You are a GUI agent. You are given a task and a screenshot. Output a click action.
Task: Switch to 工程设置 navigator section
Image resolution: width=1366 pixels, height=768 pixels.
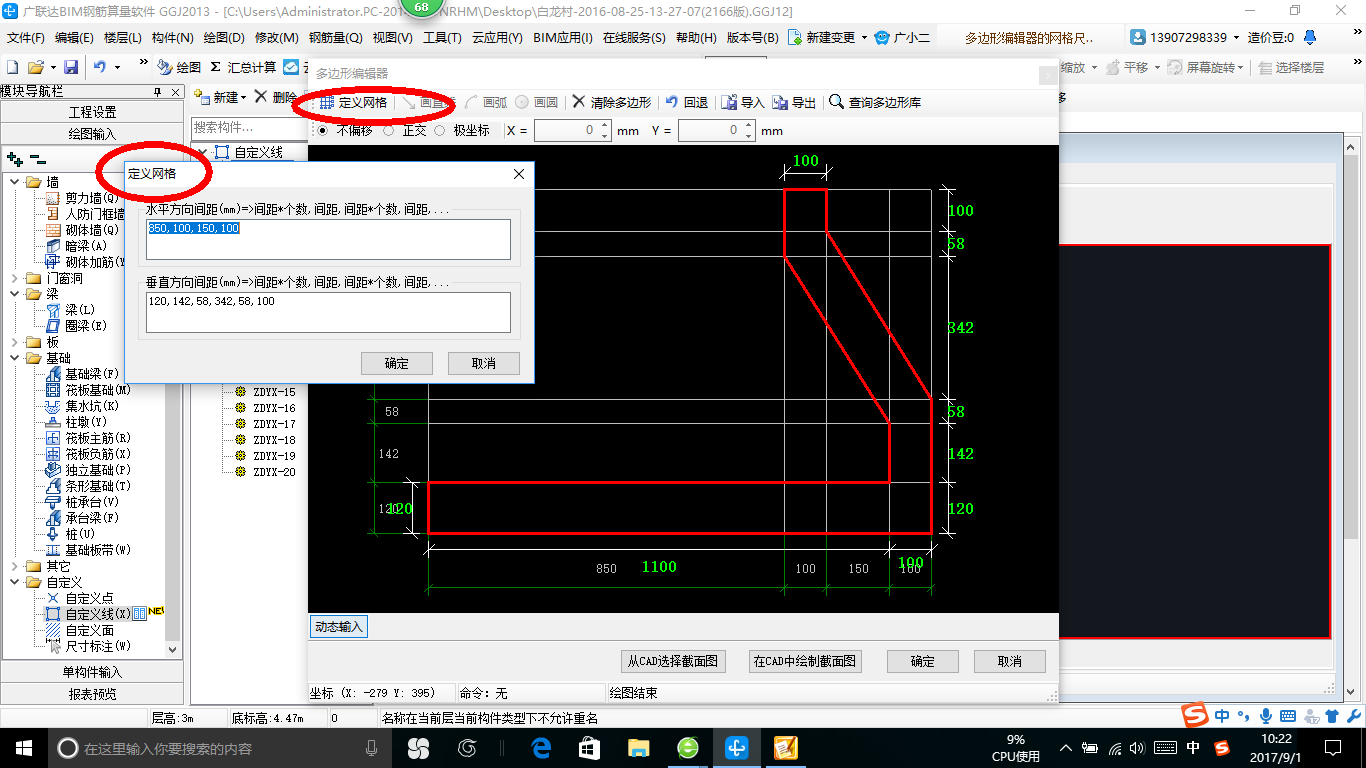pyautogui.click(x=92, y=112)
